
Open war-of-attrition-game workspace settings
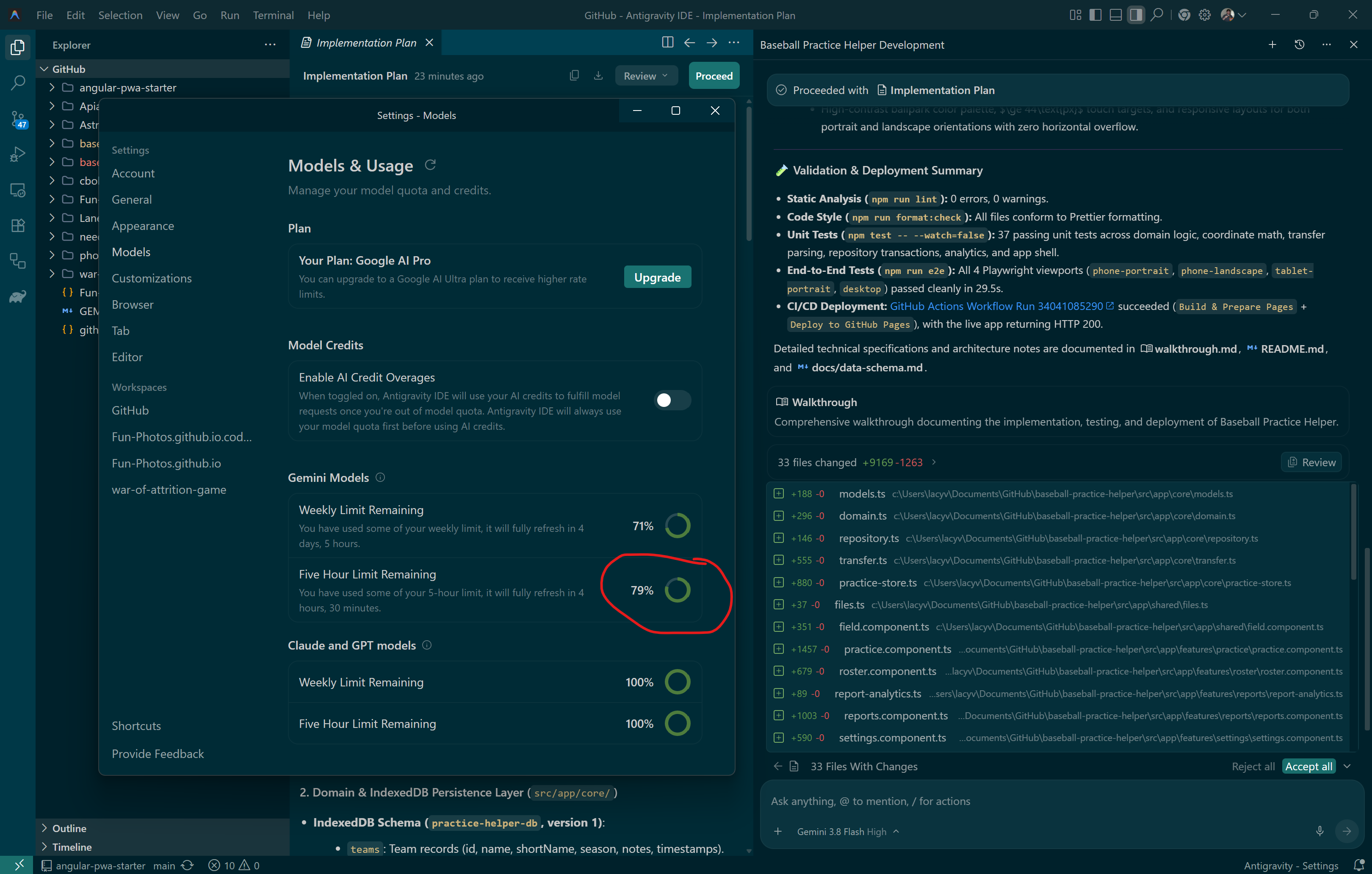click(x=169, y=490)
